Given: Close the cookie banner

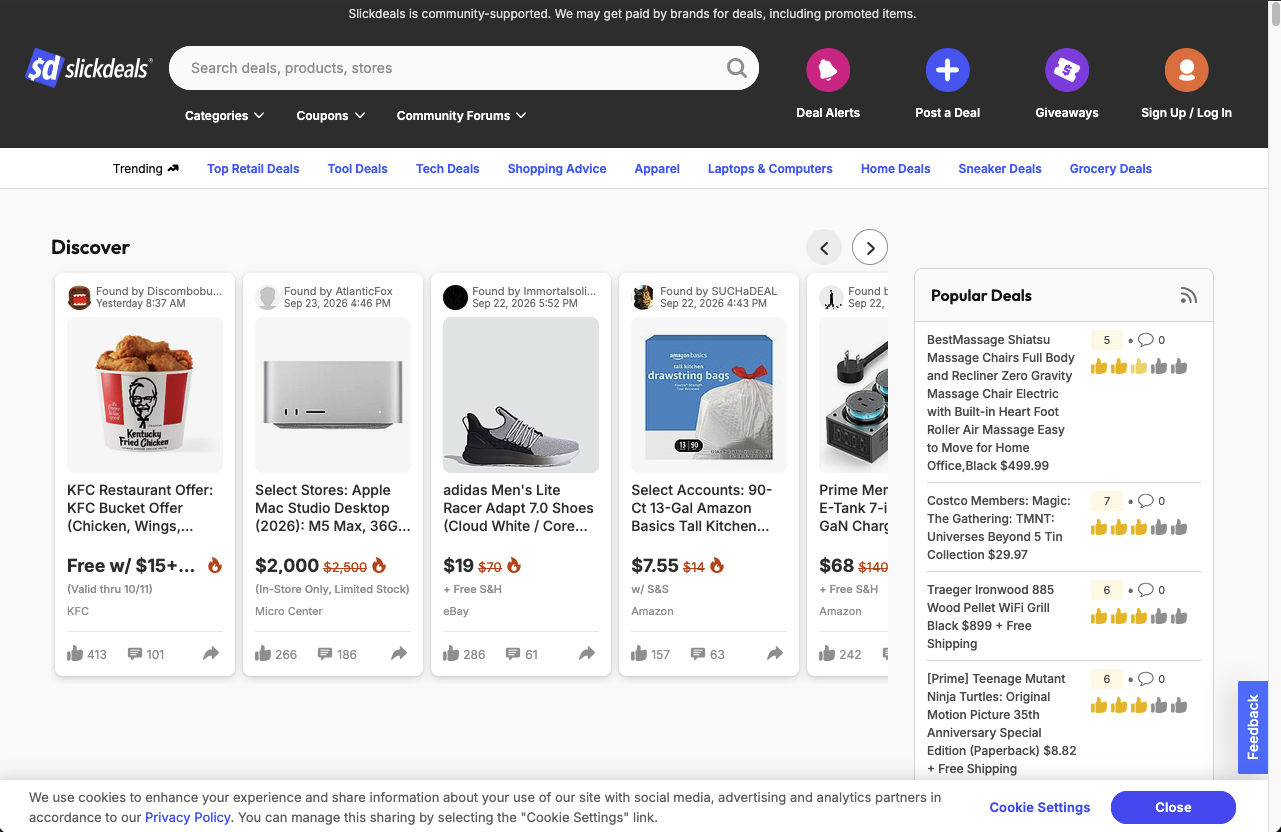Looking at the screenshot, I should pyautogui.click(x=1173, y=808).
